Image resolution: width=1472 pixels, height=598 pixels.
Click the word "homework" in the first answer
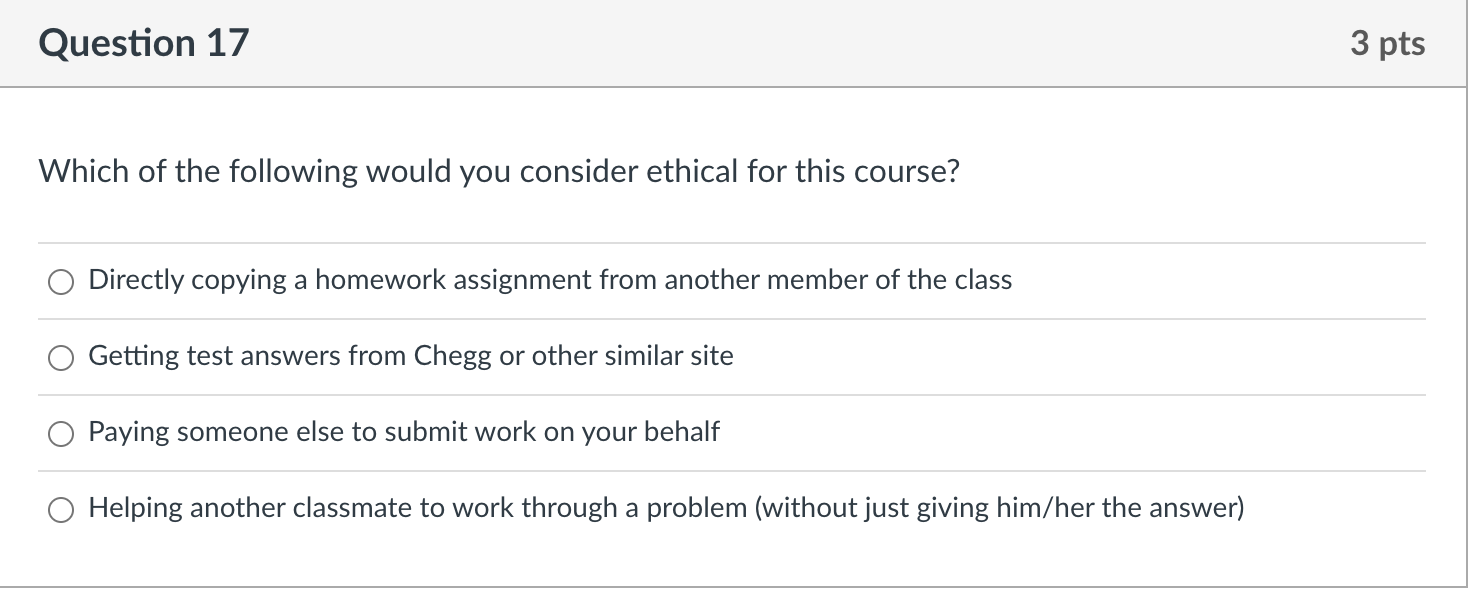pyautogui.click(x=380, y=280)
